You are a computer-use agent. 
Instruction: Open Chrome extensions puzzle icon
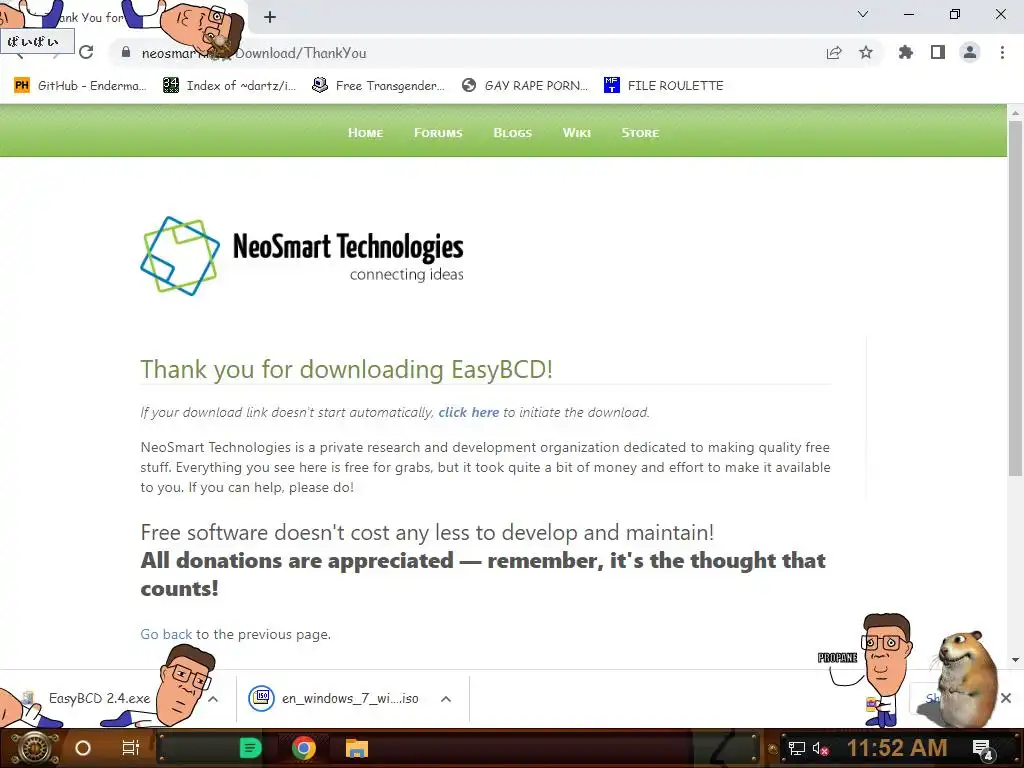pyautogui.click(x=906, y=52)
